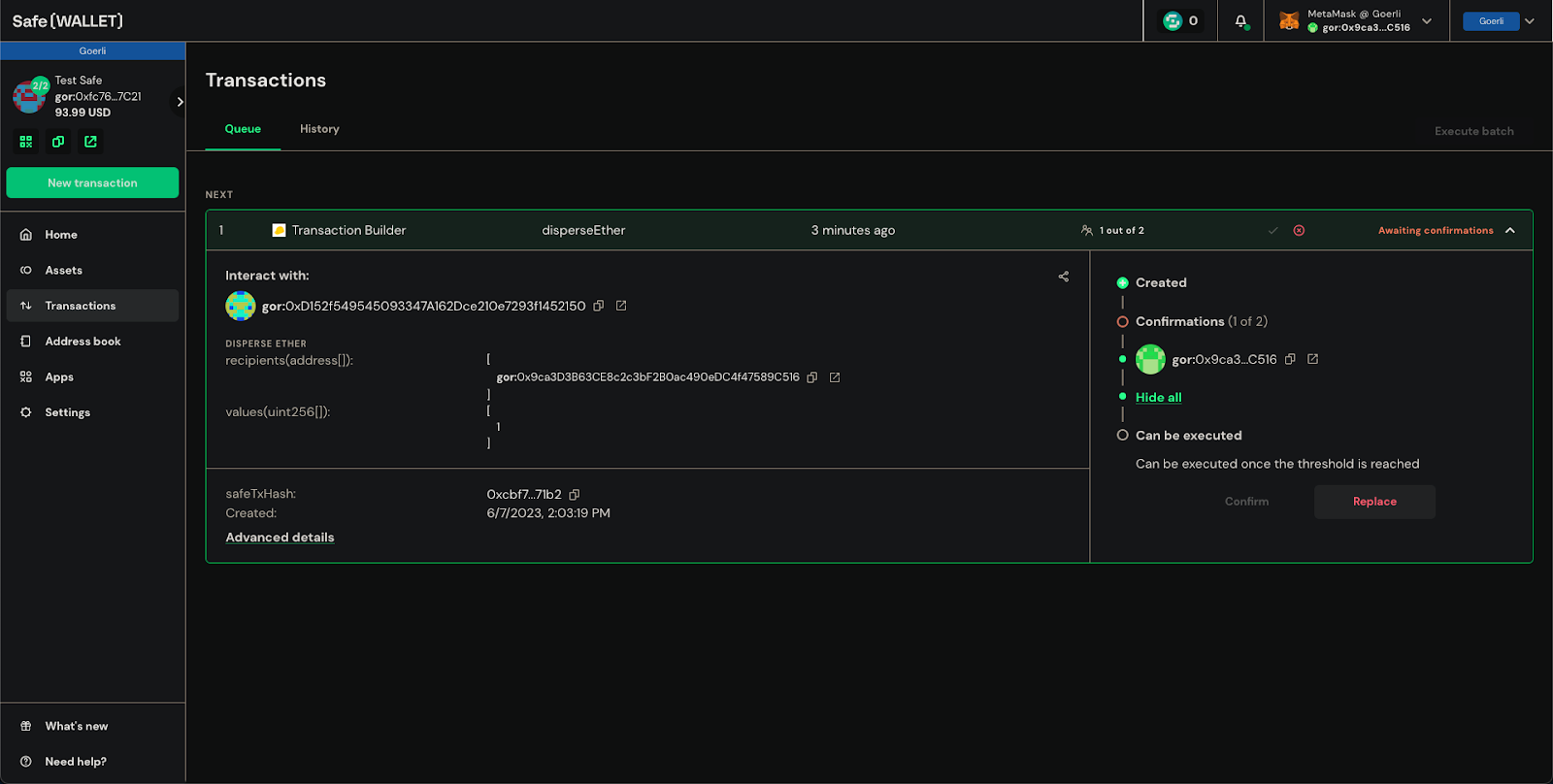Open recipient address in block explorer
The height and width of the screenshot is (784, 1553).
pos(835,377)
